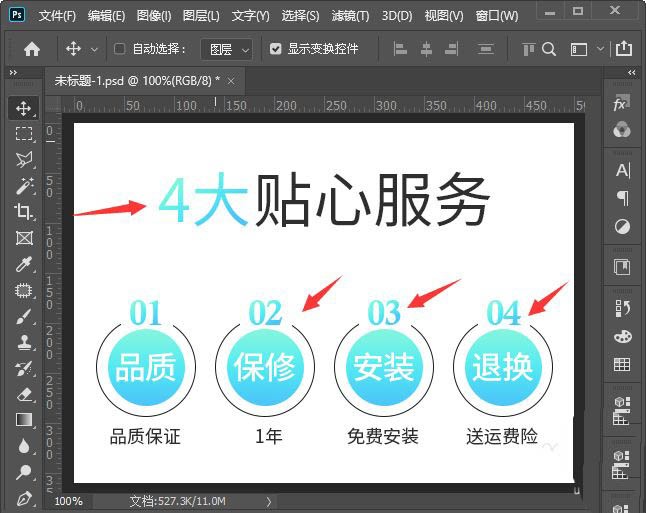Select the Crop tool
Image resolution: width=646 pixels, height=513 pixels.
[x=24, y=211]
